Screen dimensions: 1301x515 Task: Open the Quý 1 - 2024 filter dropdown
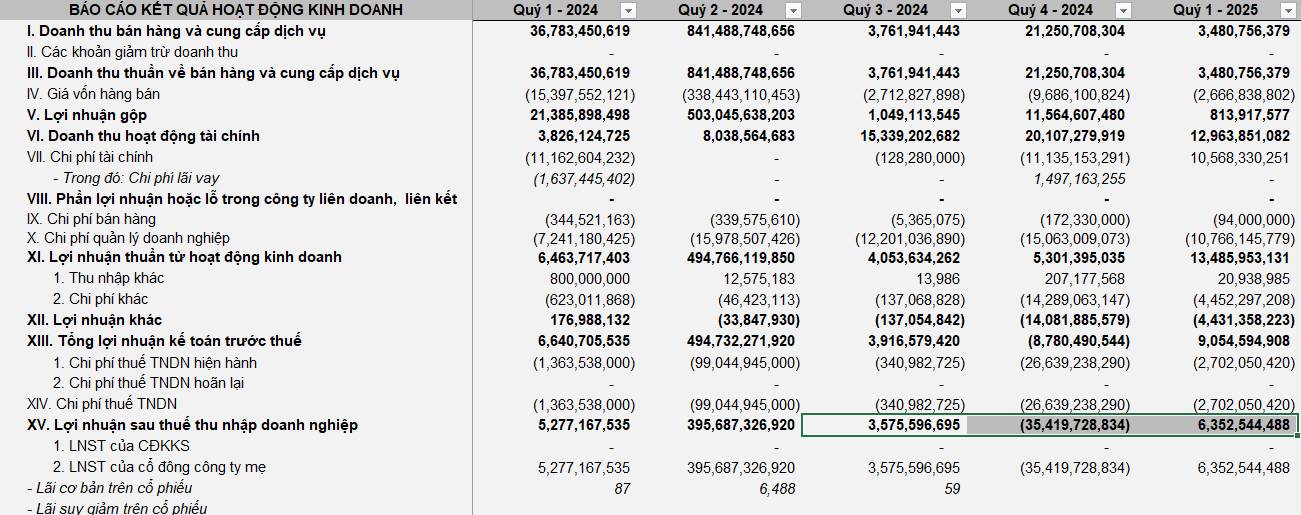click(628, 10)
